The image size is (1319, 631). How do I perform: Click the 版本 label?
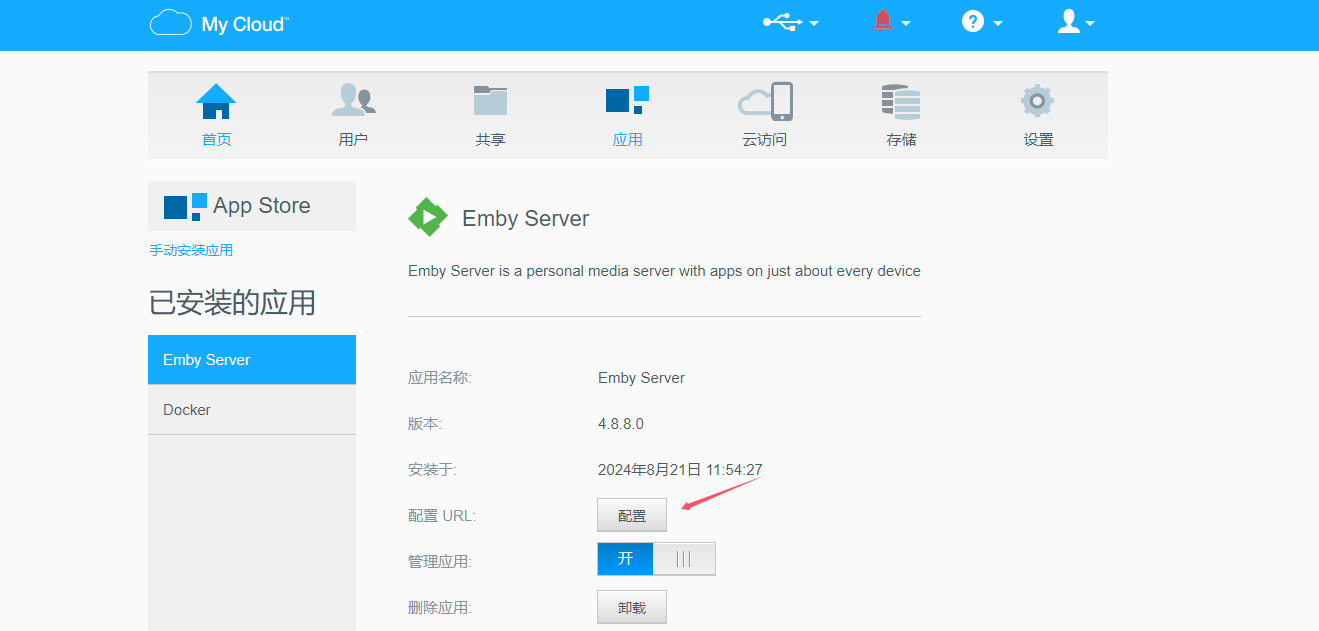click(425, 424)
